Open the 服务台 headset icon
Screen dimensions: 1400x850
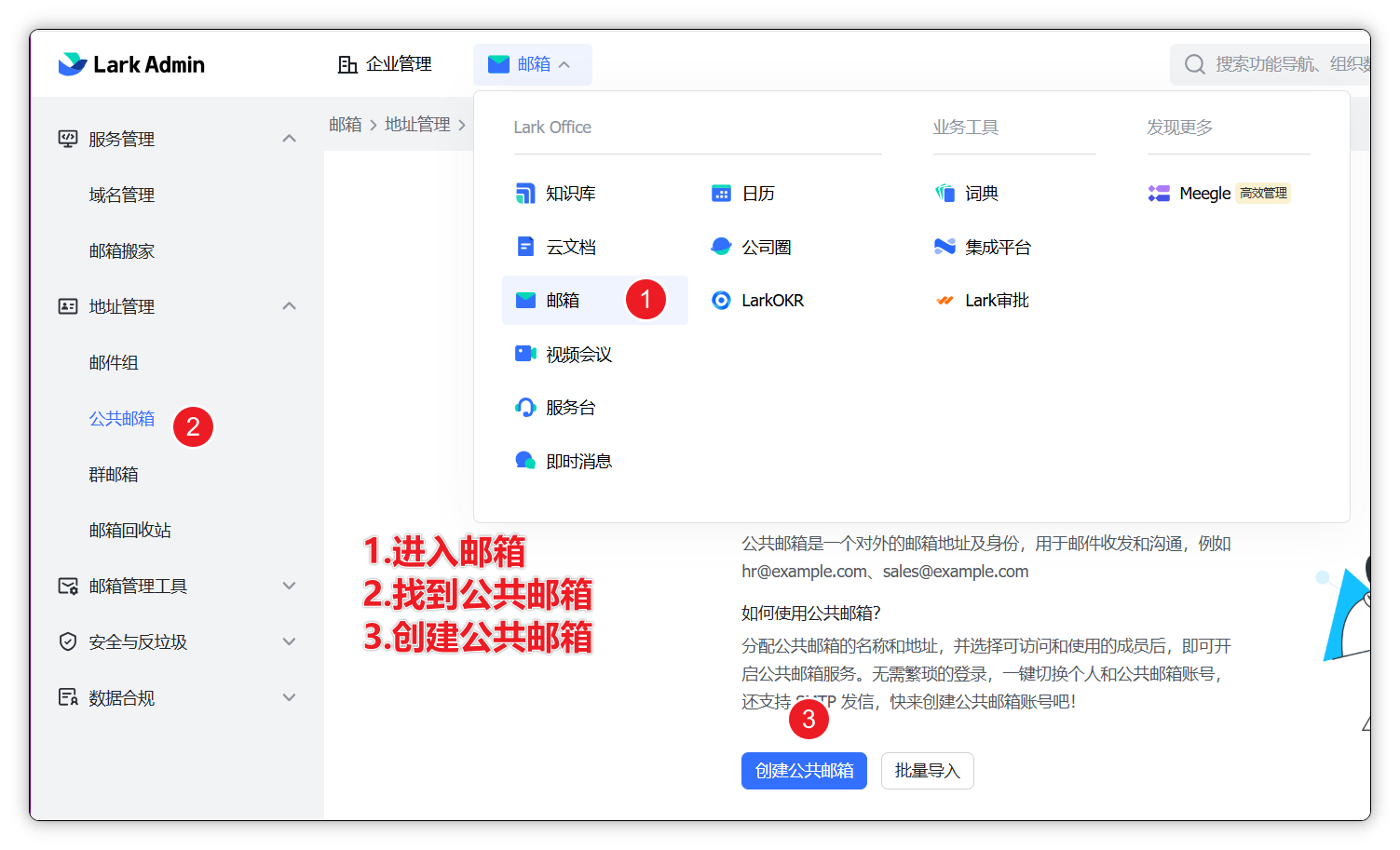tap(525, 408)
